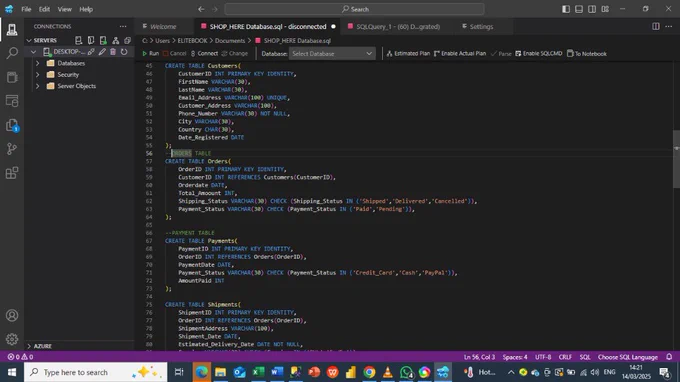Delete the DESKTOP server connection

[x=113, y=52]
